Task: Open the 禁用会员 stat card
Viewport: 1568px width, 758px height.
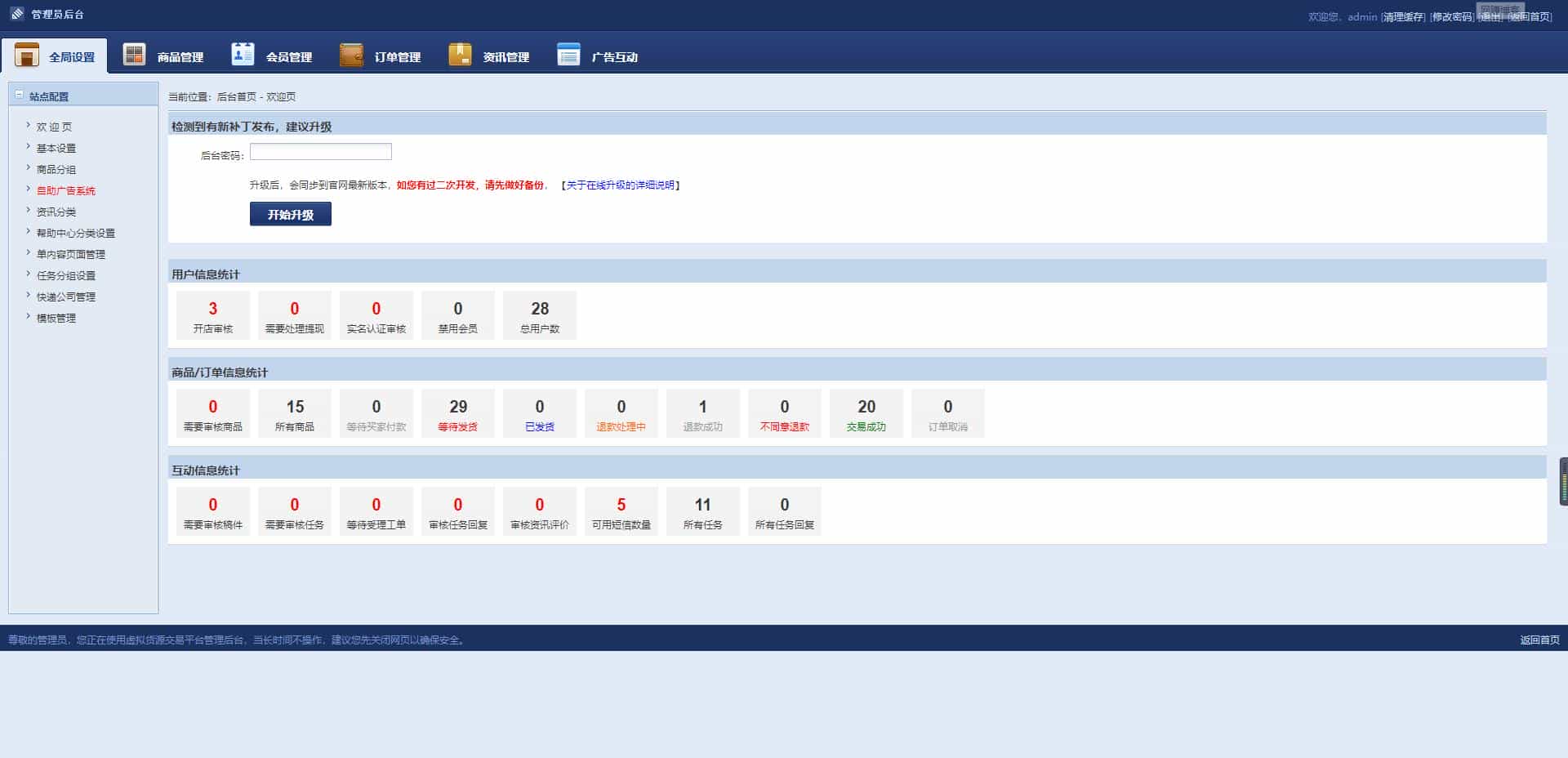Action: coord(458,315)
